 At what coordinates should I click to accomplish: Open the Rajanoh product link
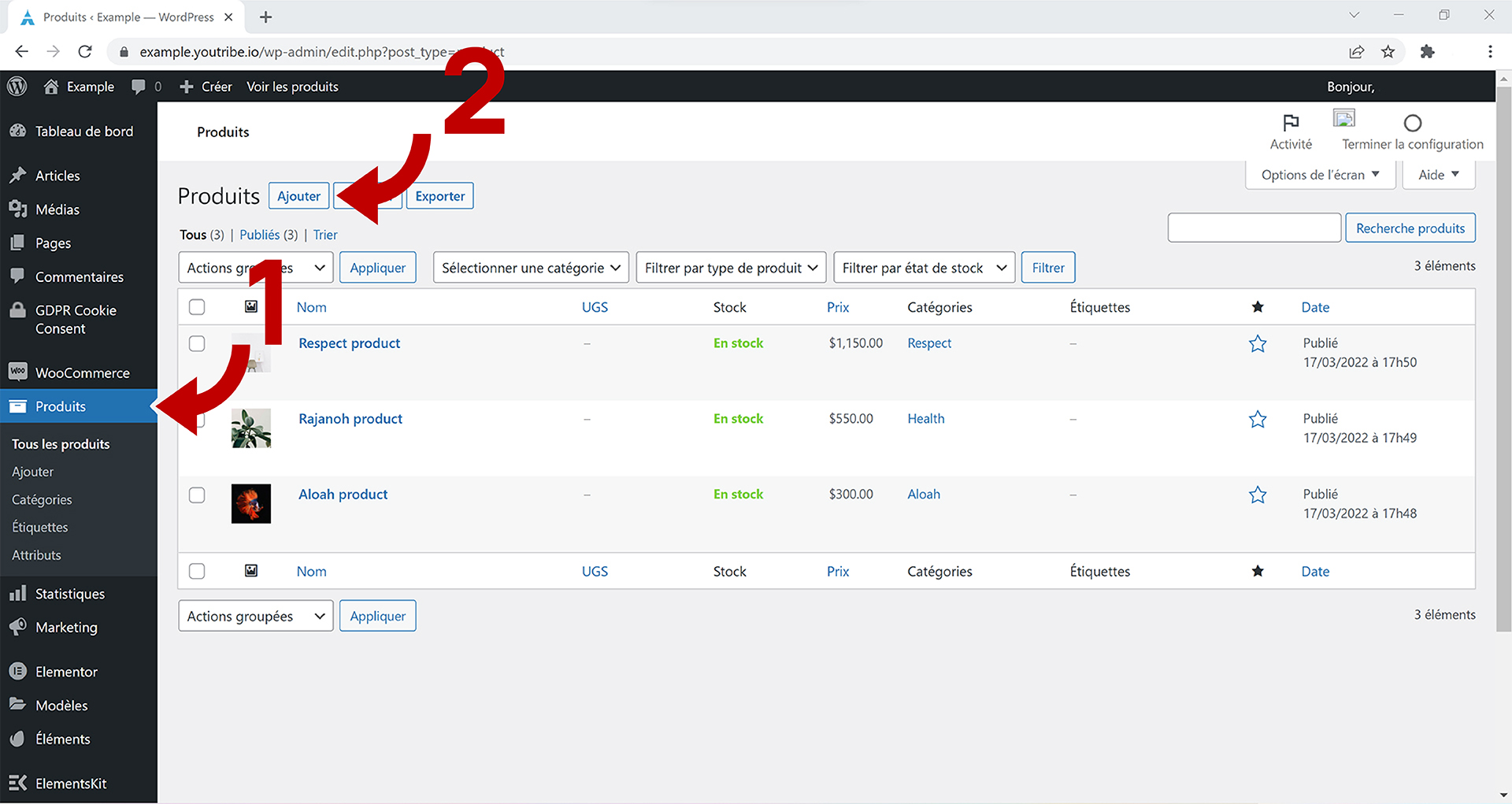(x=350, y=419)
